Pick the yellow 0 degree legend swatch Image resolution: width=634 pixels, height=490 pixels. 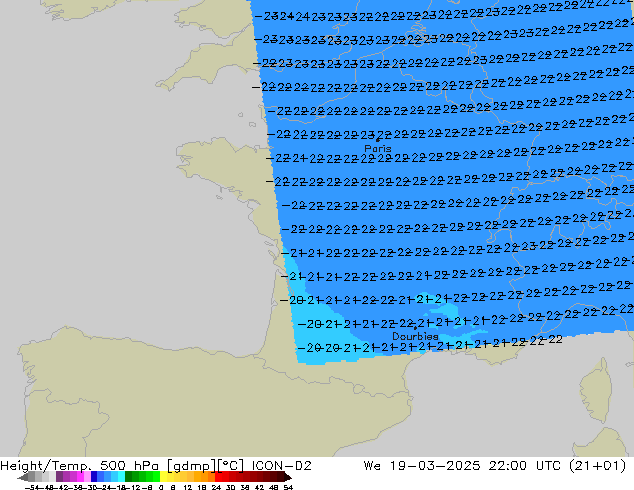tap(164, 476)
